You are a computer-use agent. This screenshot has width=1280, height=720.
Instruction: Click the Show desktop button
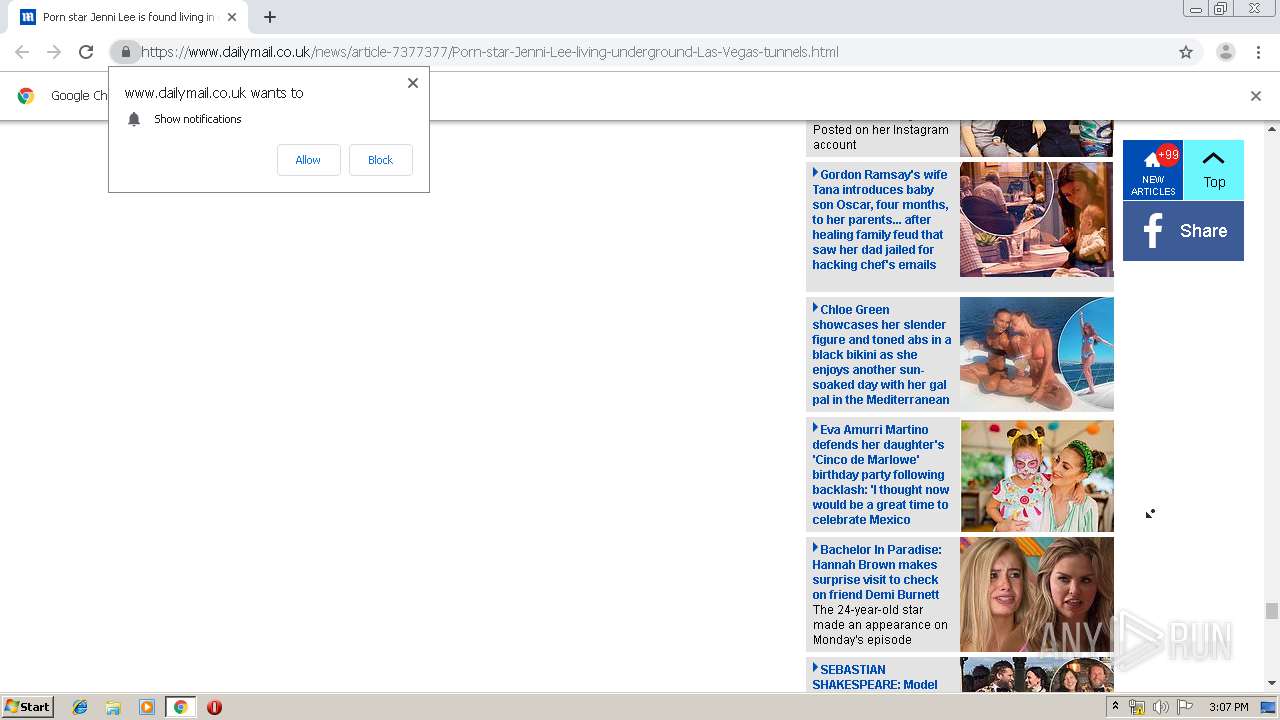1269,707
